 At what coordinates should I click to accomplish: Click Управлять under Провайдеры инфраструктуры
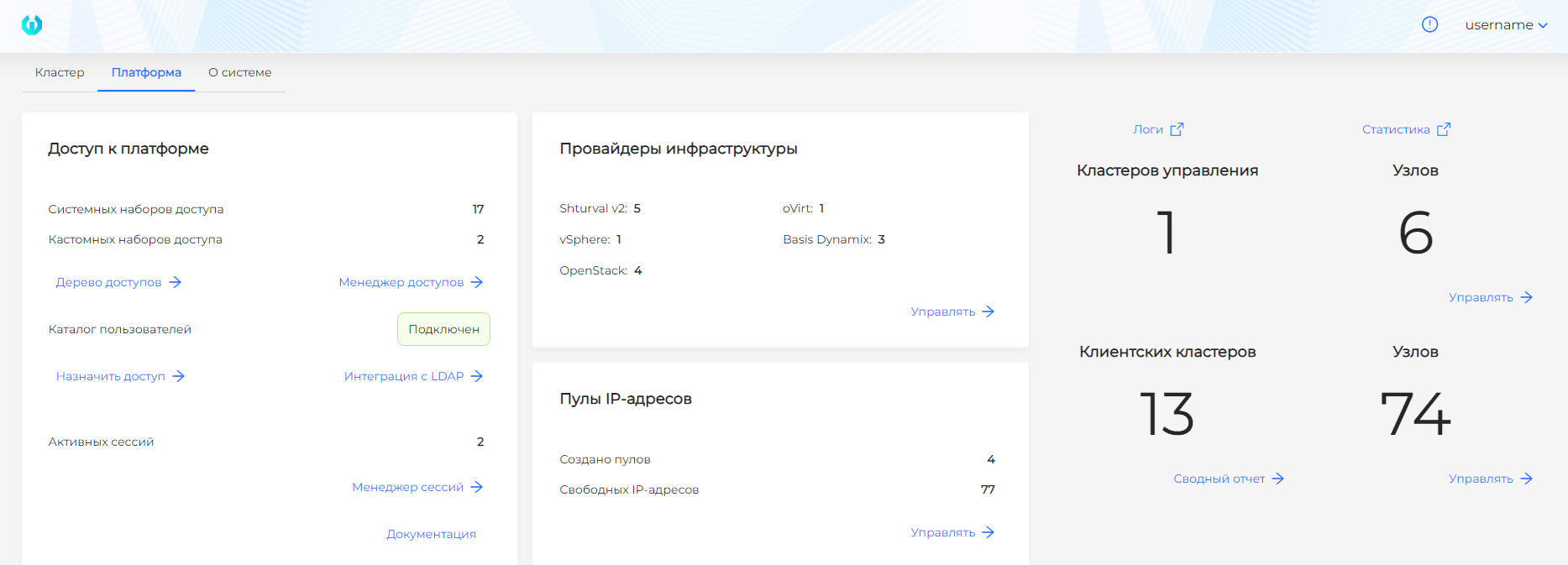(x=943, y=311)
